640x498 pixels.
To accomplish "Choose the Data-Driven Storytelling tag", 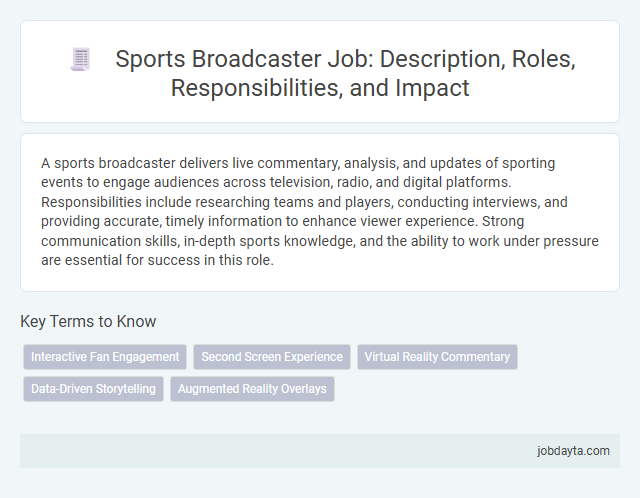I will pyautogui.click(x=93, y=389).
